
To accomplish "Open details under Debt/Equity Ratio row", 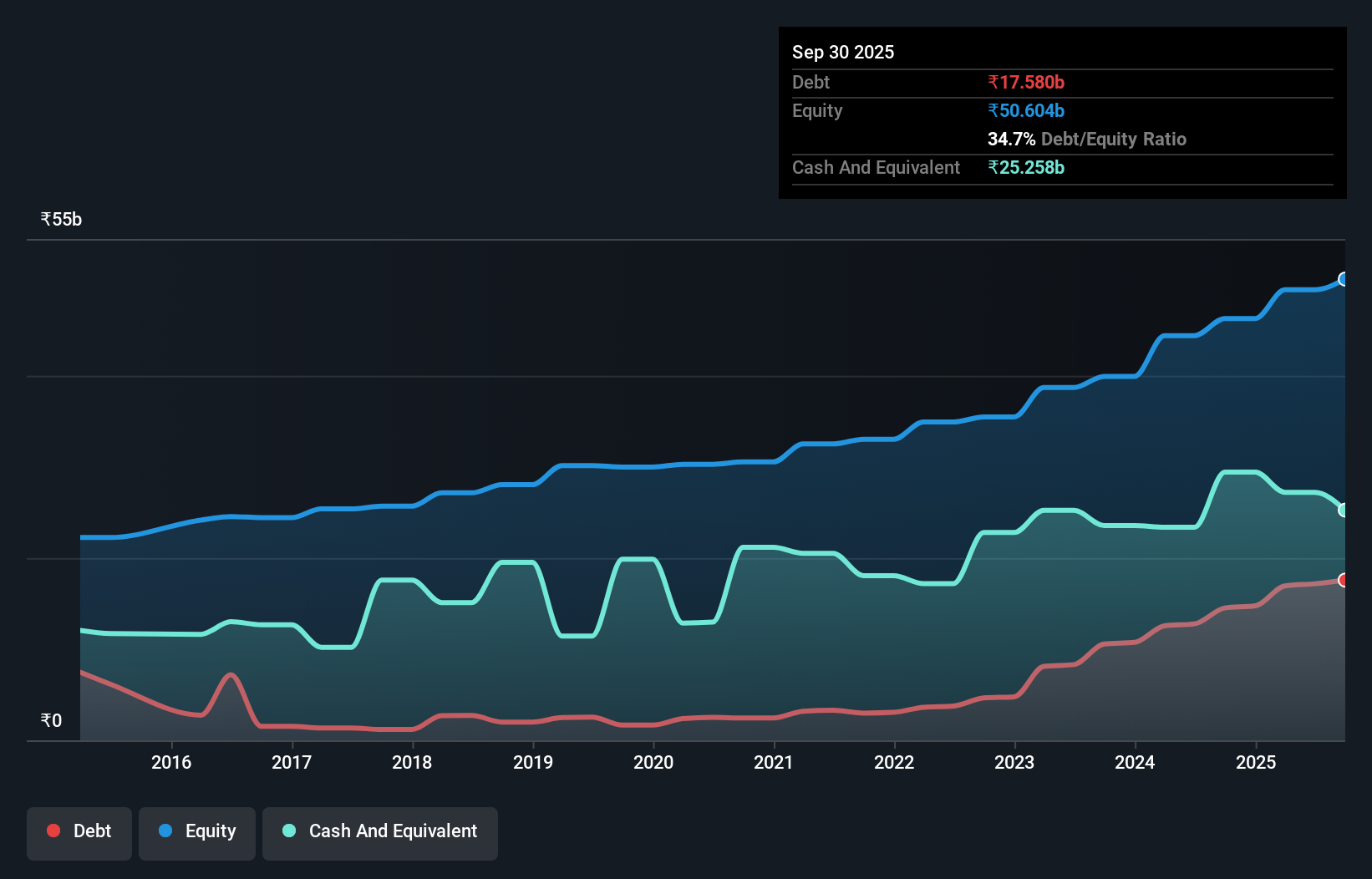I will (x=1087, y=140).
